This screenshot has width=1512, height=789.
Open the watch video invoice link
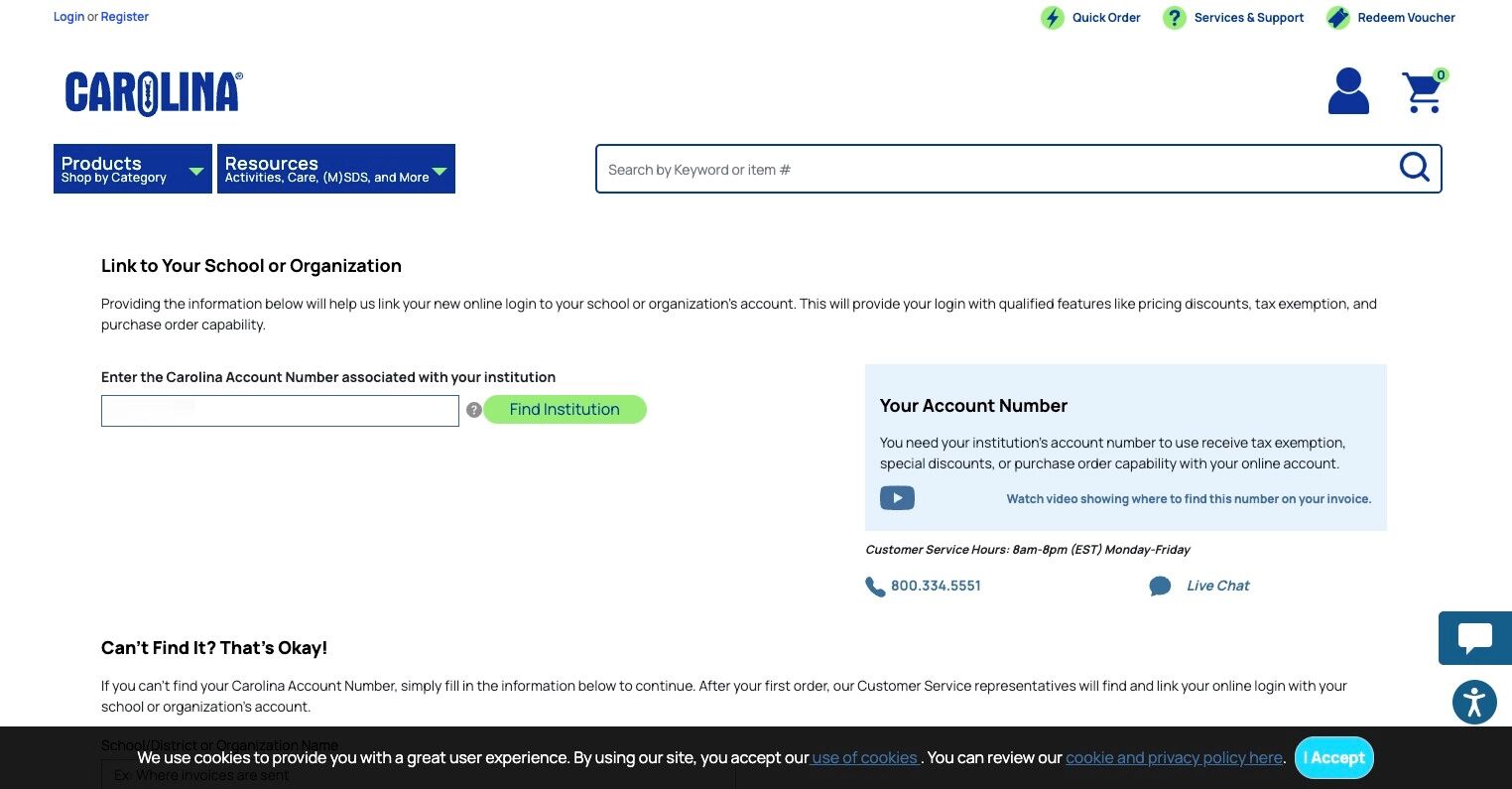(x=1189, y=499)
